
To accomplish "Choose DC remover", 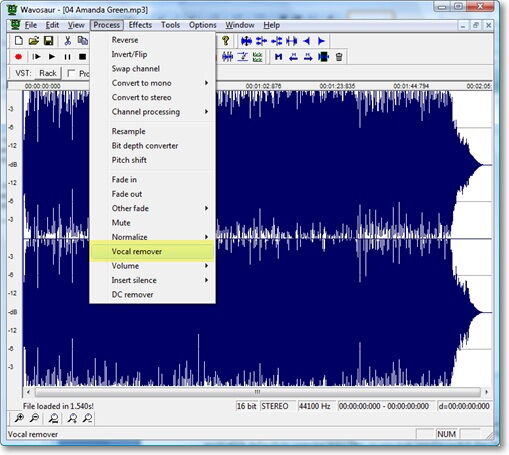I will [x=153, y=295].
